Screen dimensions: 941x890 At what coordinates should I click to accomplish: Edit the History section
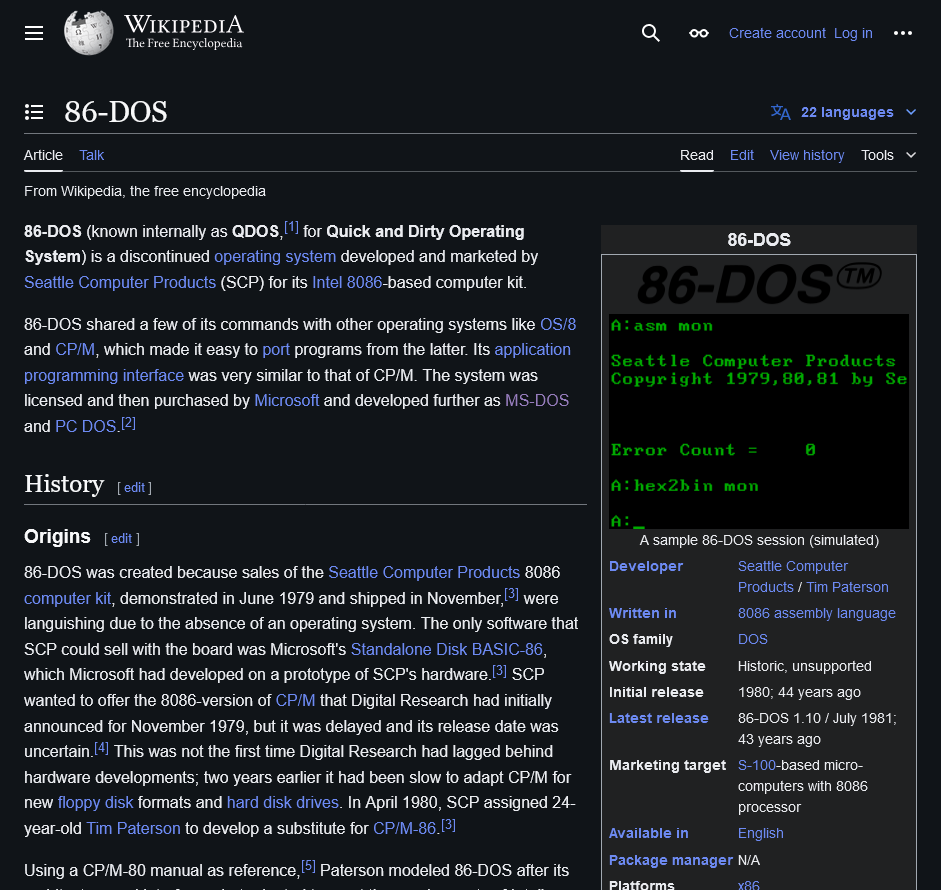pos(134,488)
